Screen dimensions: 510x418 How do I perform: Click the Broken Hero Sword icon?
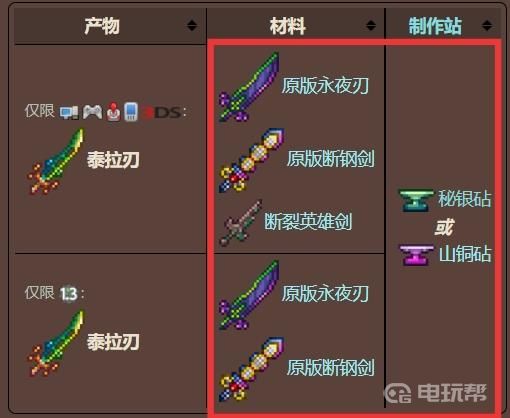(240, 222)
